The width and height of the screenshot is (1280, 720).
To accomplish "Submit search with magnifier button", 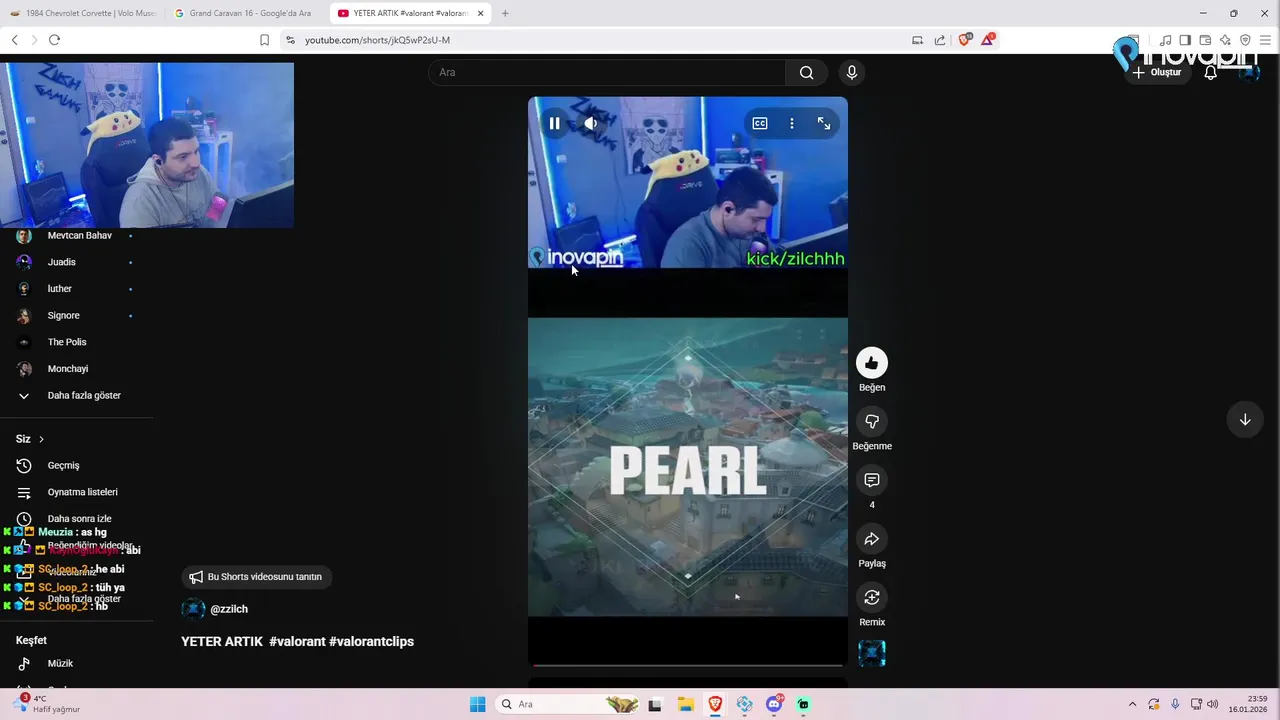I will (x=807, y=72).
